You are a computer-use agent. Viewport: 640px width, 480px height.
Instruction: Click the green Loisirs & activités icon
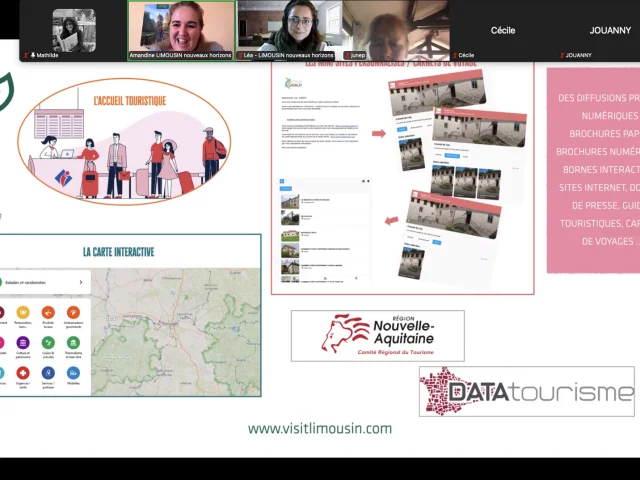click(48, 343)
